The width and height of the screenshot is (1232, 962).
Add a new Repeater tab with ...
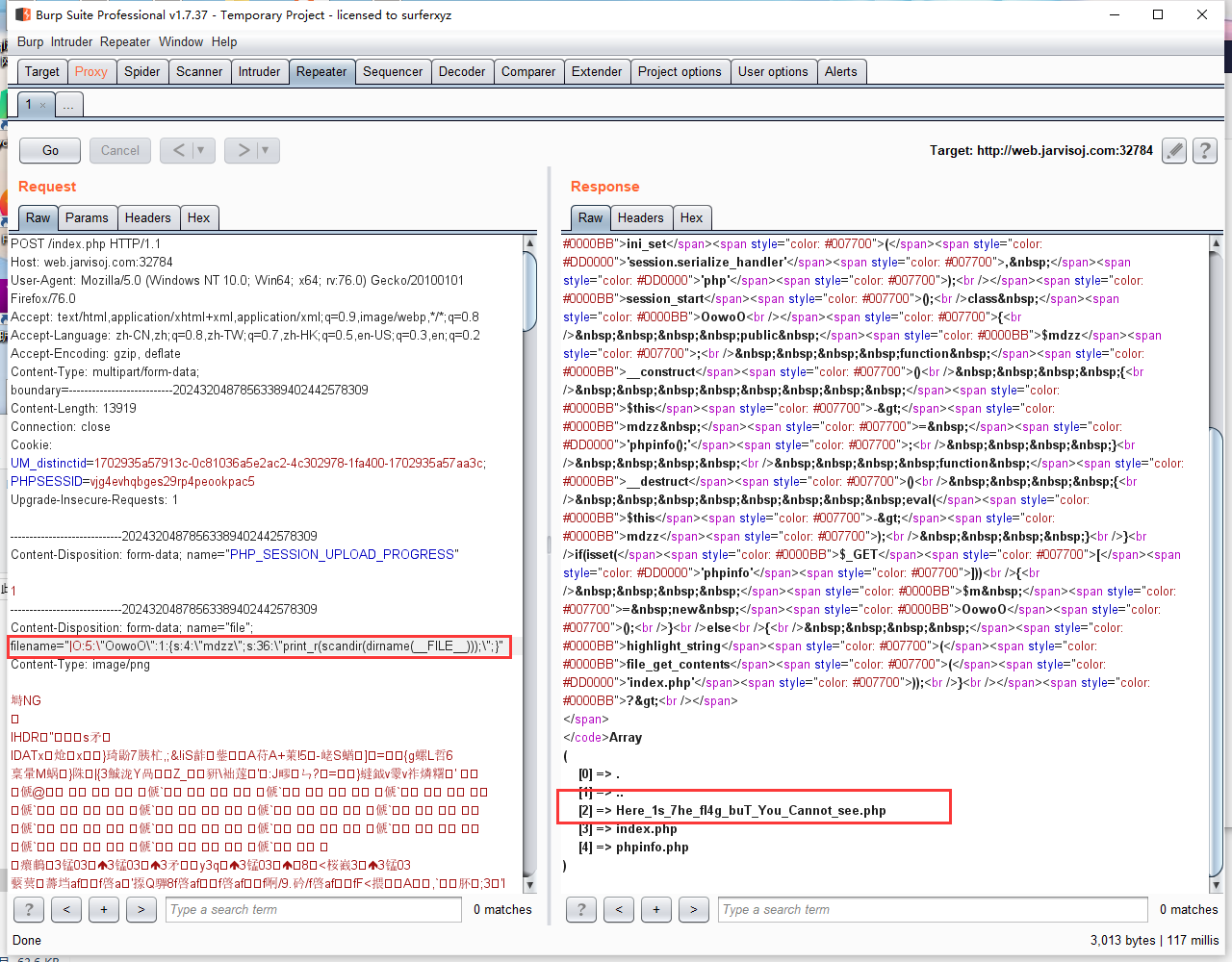tap(68, 105)
